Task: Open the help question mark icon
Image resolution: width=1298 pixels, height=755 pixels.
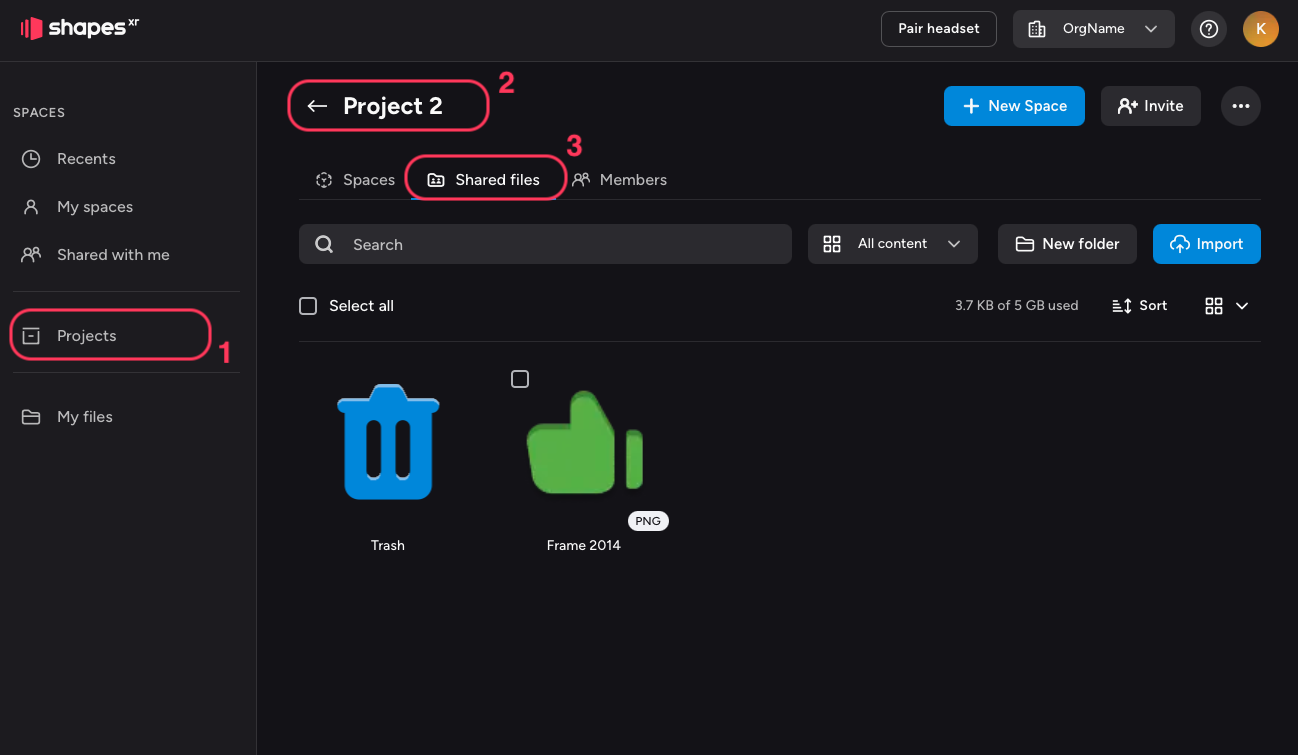Action: tap(1208, 29)
